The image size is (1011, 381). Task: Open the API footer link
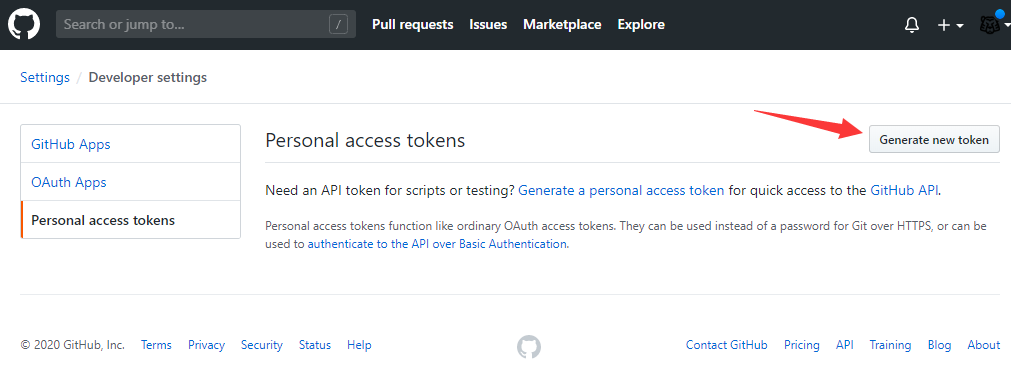[845, 345]
